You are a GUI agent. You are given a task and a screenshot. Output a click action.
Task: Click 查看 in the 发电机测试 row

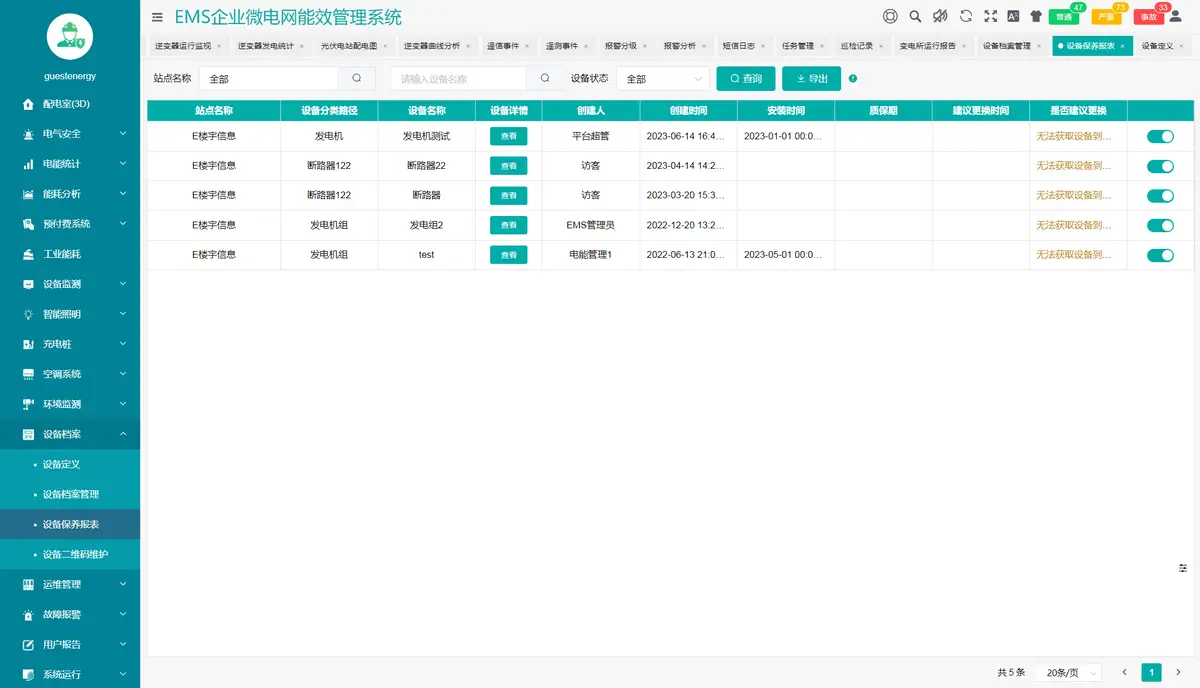(x=508, y=135)
